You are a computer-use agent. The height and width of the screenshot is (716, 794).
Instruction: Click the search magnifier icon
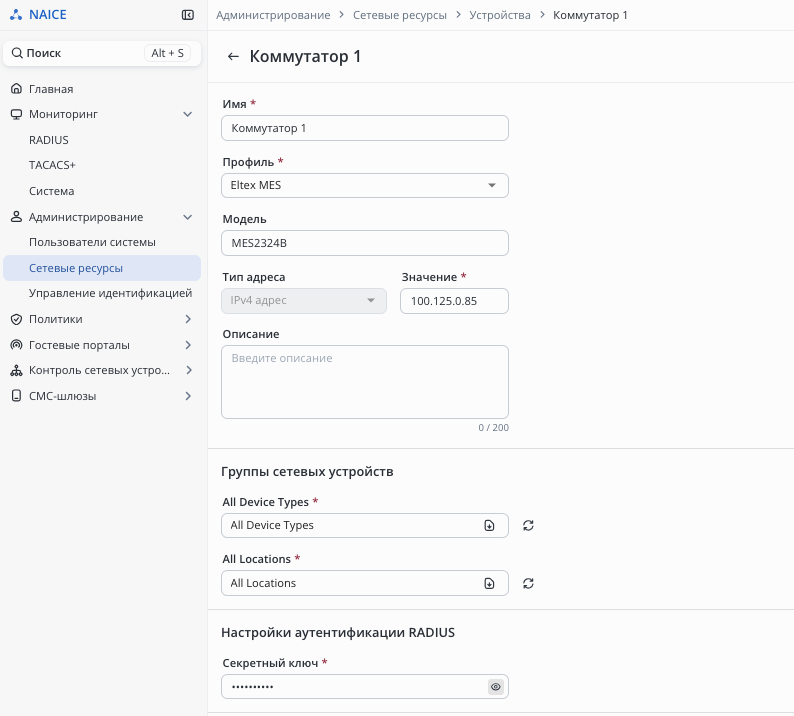tap(17, 53)
